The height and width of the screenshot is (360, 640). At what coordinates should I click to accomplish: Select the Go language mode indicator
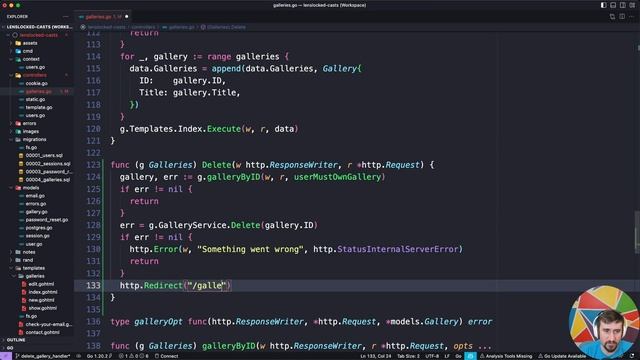458,356
